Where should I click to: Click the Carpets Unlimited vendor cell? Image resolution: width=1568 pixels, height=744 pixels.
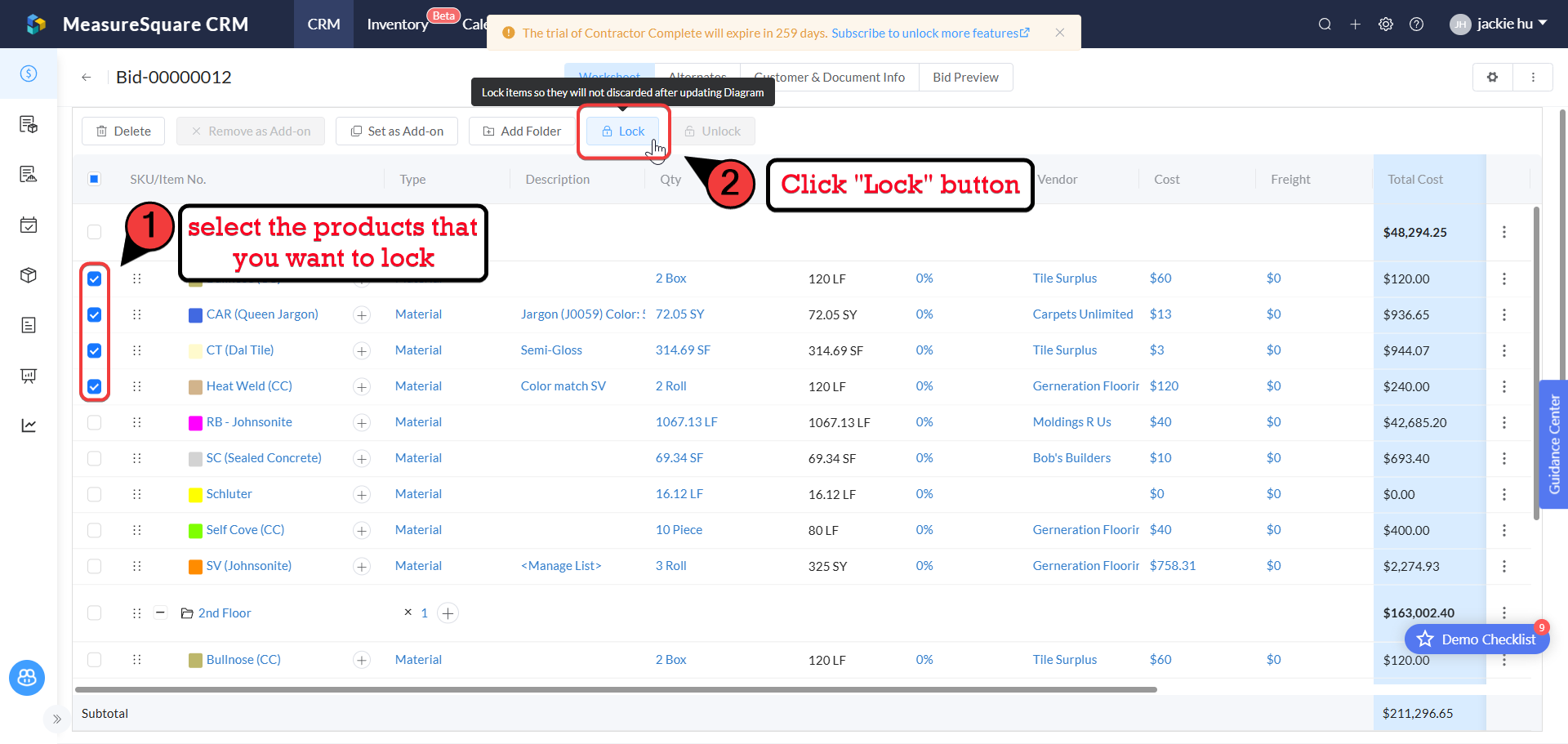pyautogui.click(x=1083, y=314)
